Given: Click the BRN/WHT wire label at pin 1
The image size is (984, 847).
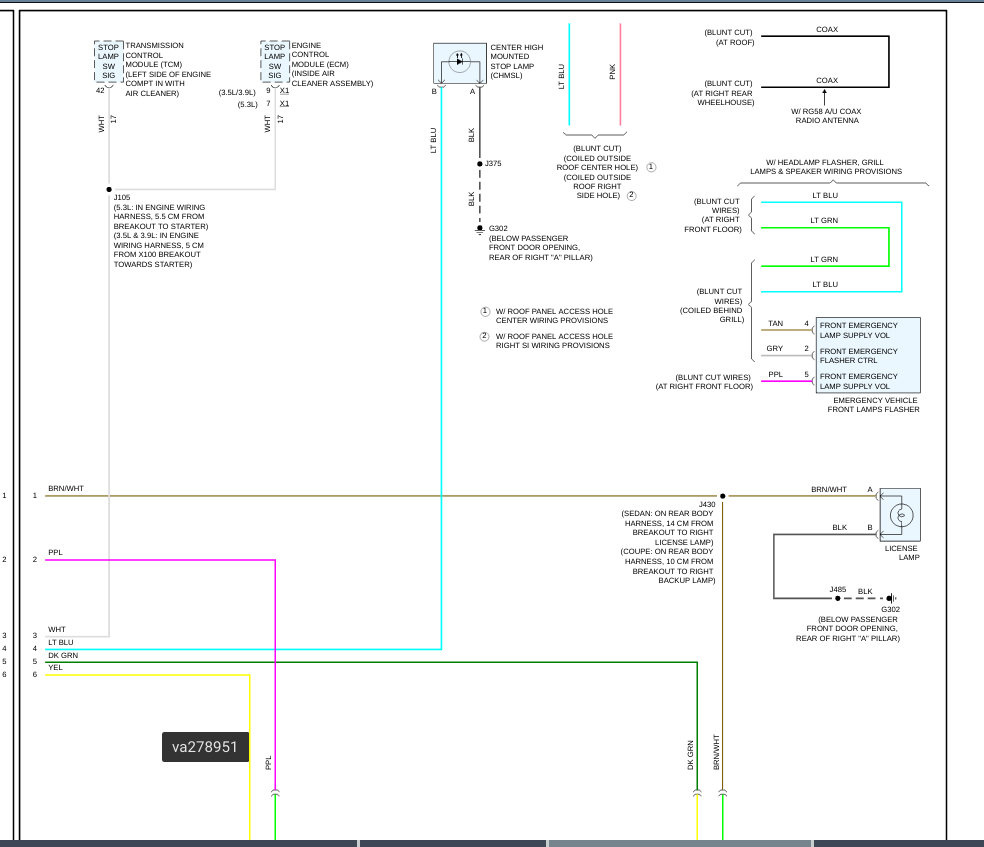Looking at the screenshot, I should pos(66,488).
